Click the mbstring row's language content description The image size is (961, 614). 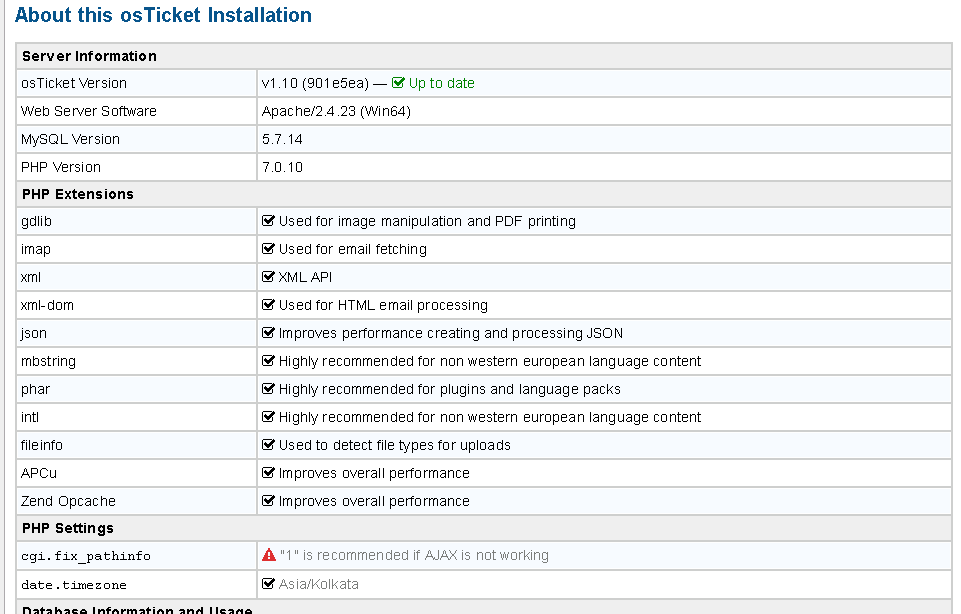pos(490,362)
